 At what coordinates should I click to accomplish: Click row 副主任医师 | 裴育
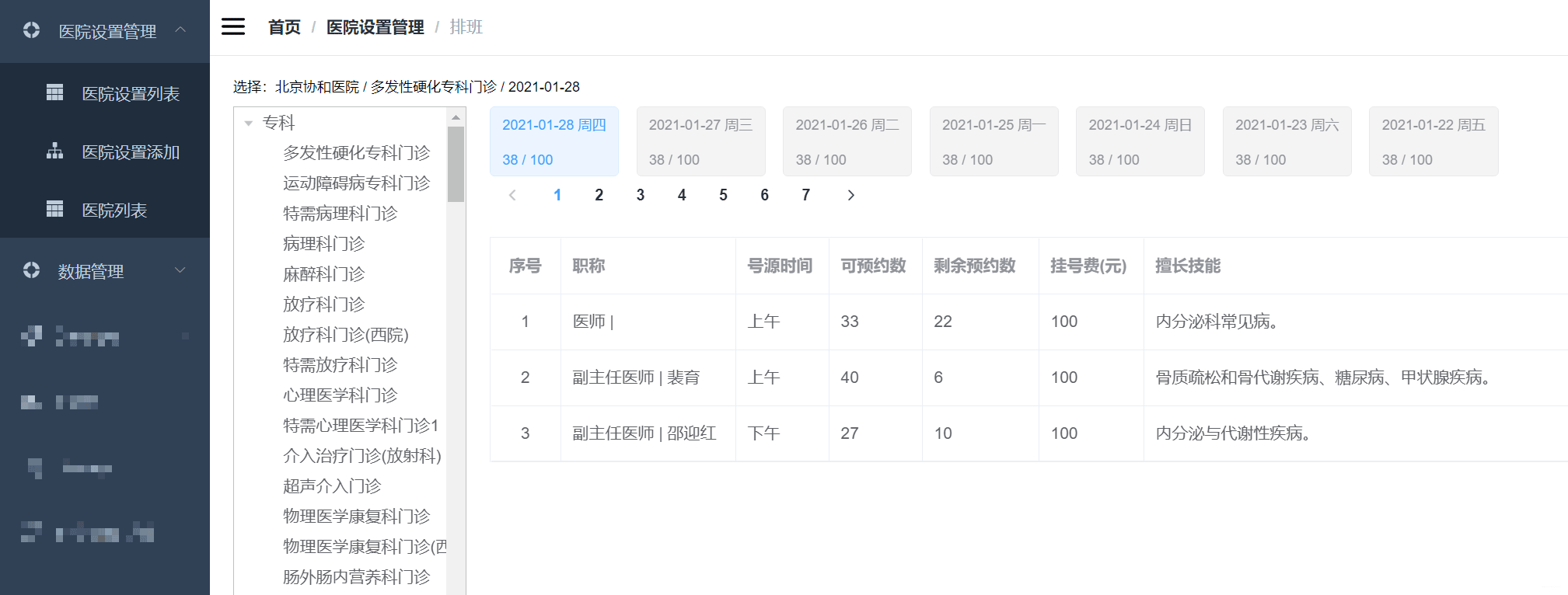tap(1028, 378)
